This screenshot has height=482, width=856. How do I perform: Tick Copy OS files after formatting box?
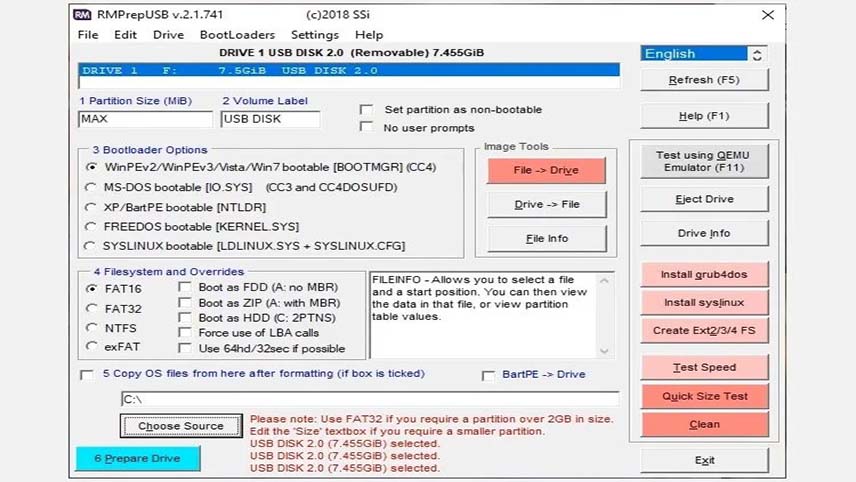click(86, 374)
